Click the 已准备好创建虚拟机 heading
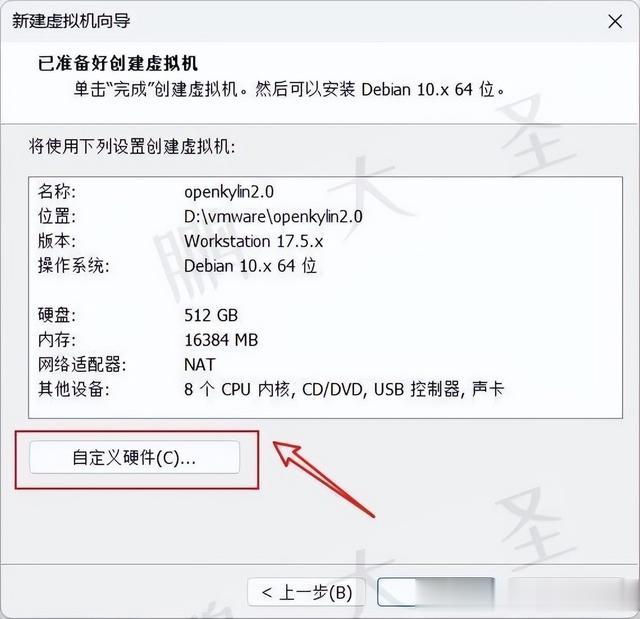The height and width of the screenshot is (619, 640). [118, 63]
